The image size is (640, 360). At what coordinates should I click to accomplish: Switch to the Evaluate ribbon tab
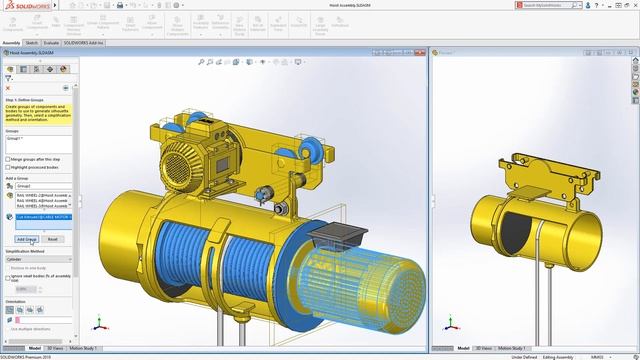point(51,43)
